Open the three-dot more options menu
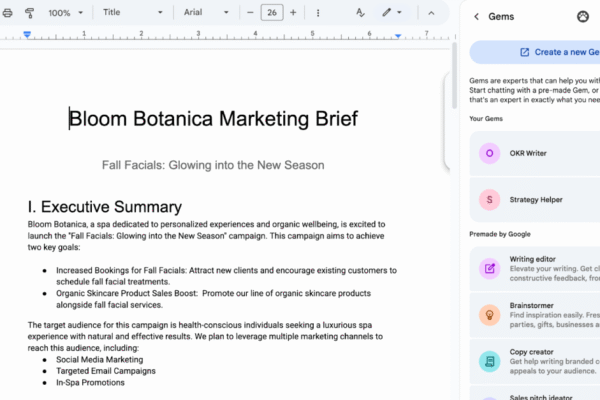The image size is (600, 400). pyautogui.click(x=318, y=13)
